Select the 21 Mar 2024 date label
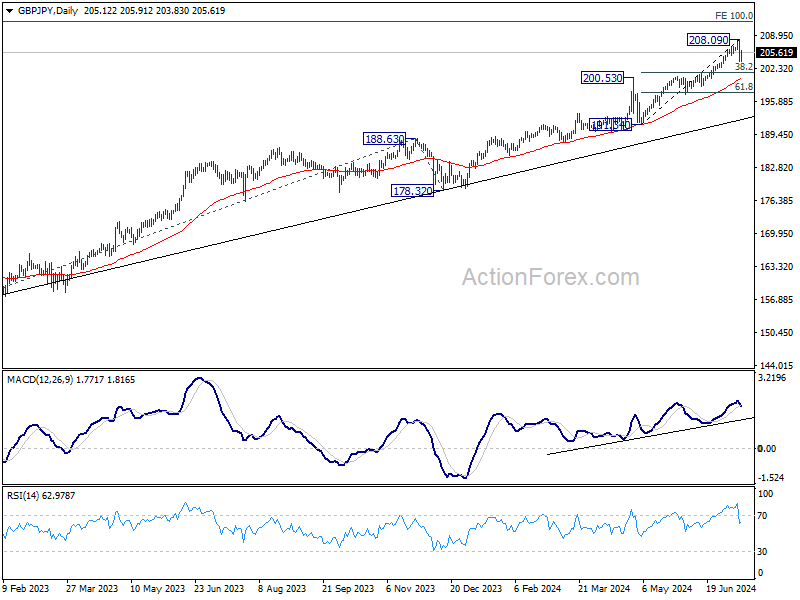 [x=604, y=588]
